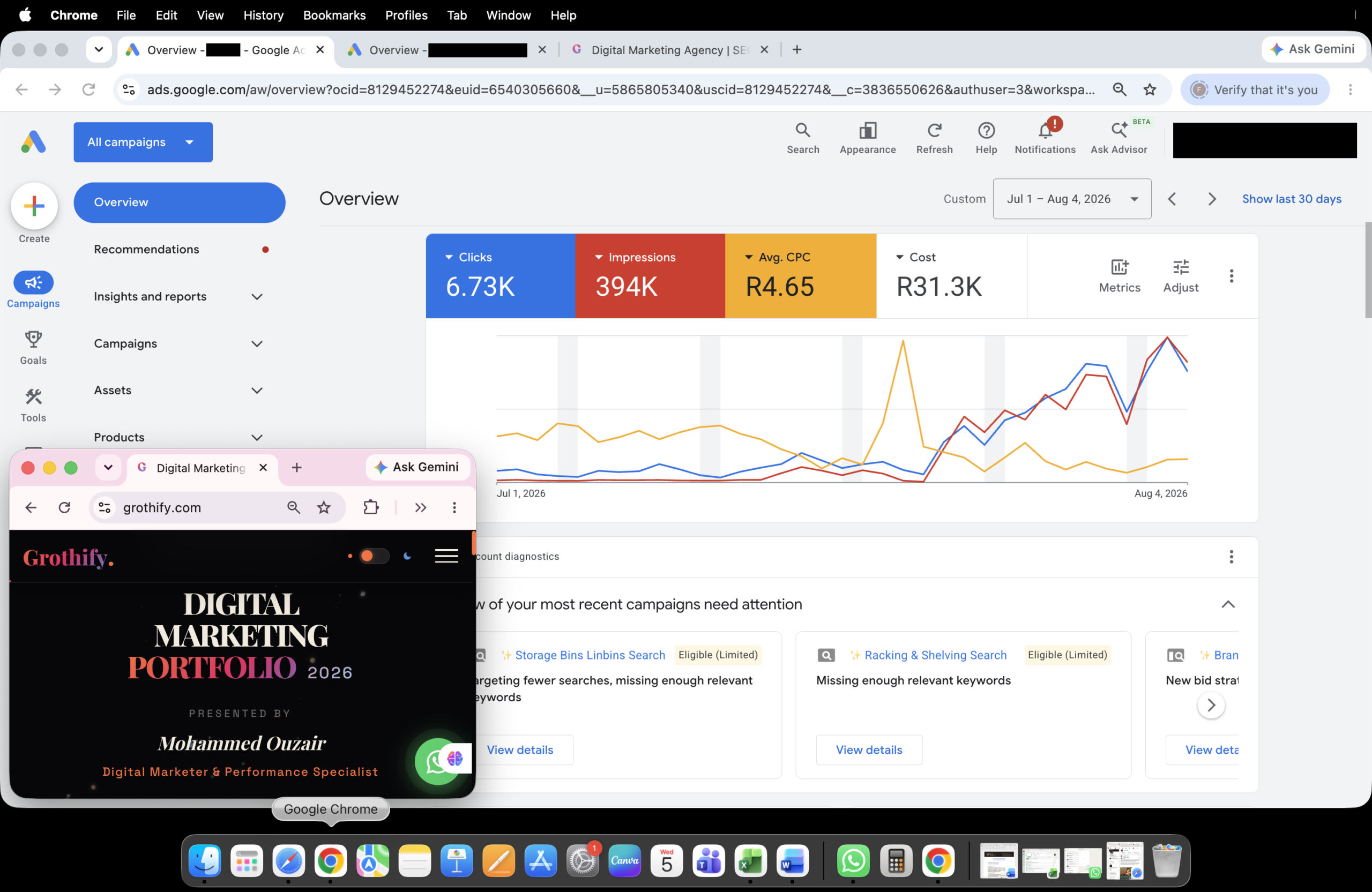
Task: Open the Profiles menu in menu bar
Action: click(406, 15)
